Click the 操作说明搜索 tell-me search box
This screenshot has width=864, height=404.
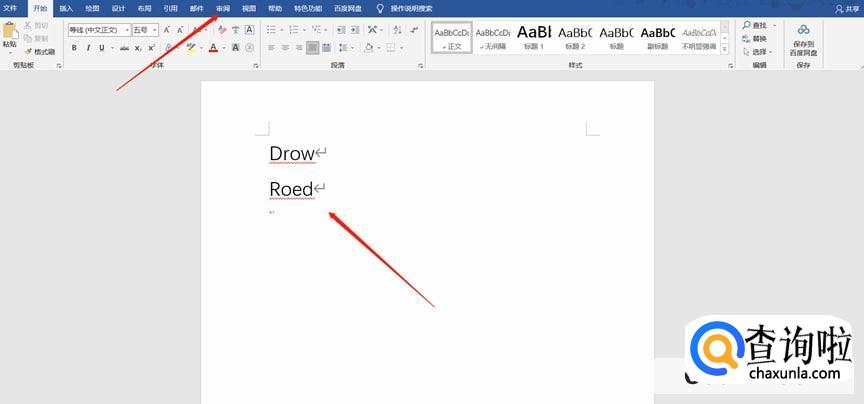(x=411, y=9)
